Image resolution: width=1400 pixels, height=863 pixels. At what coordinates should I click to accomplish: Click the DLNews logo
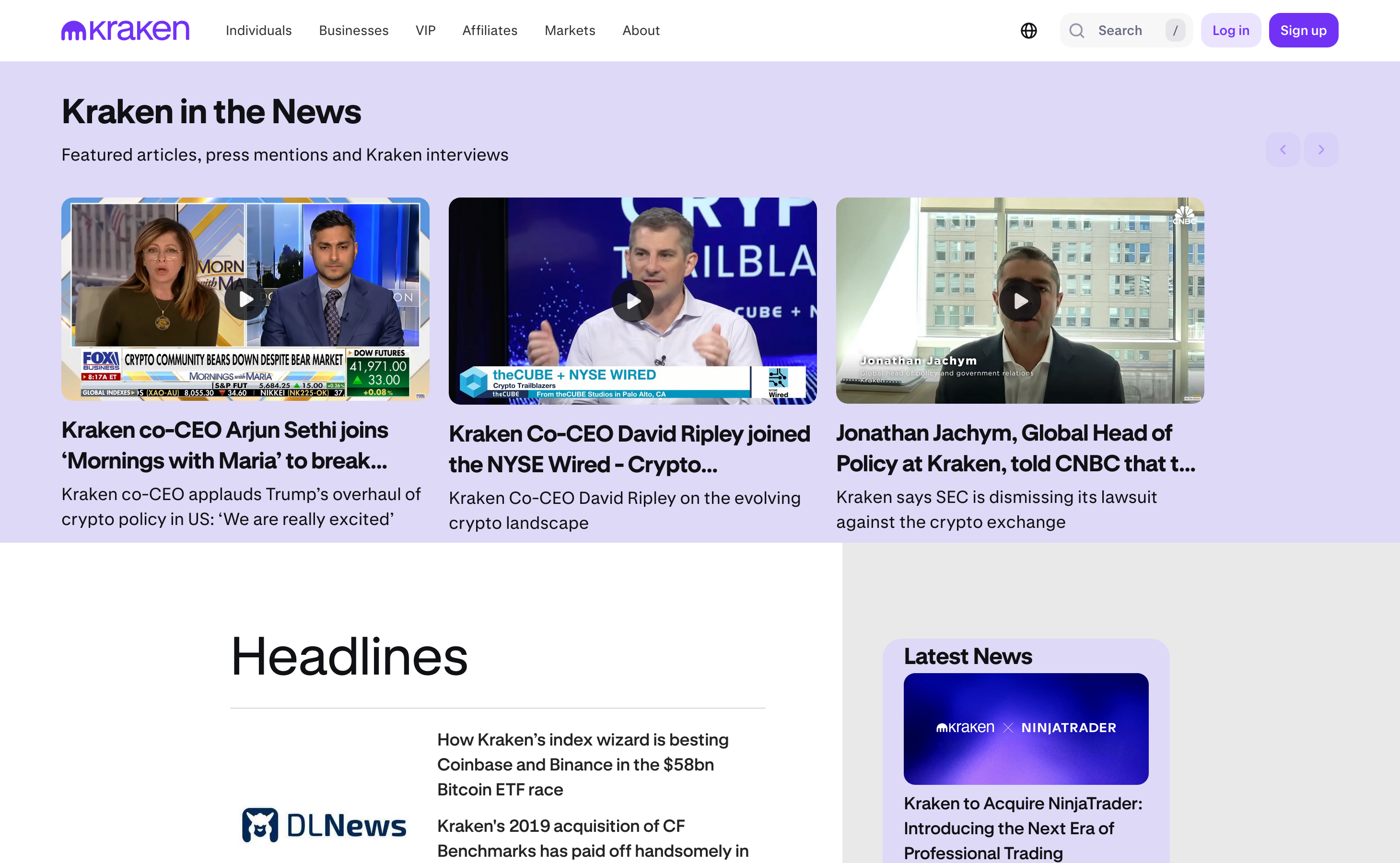(x=324, y=825)
